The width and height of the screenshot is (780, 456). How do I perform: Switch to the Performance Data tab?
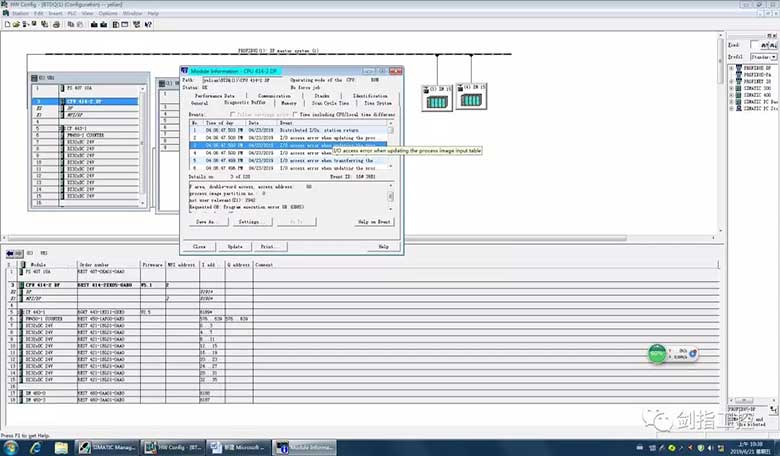214,95
